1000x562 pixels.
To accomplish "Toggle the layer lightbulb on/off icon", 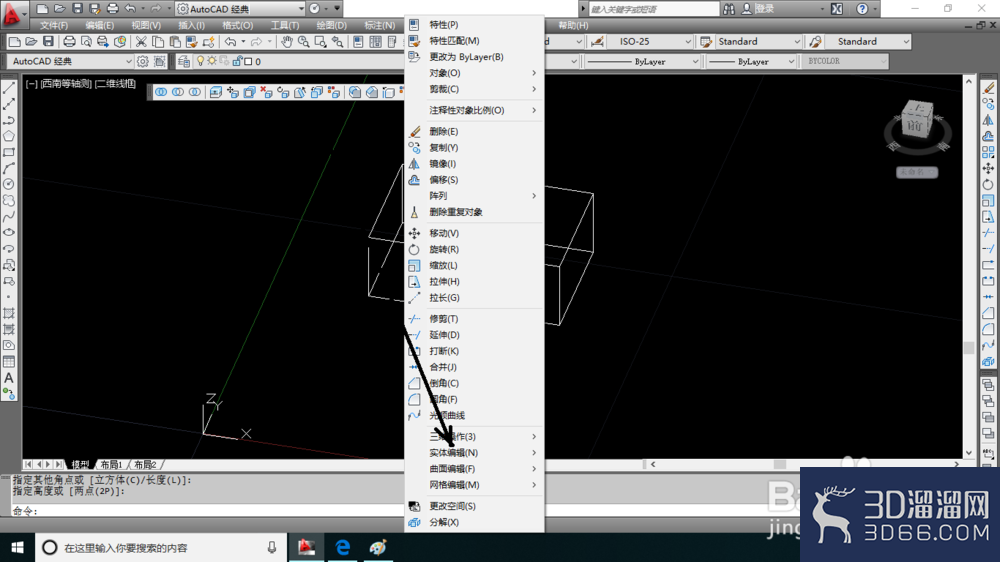I will click(200, 61).
